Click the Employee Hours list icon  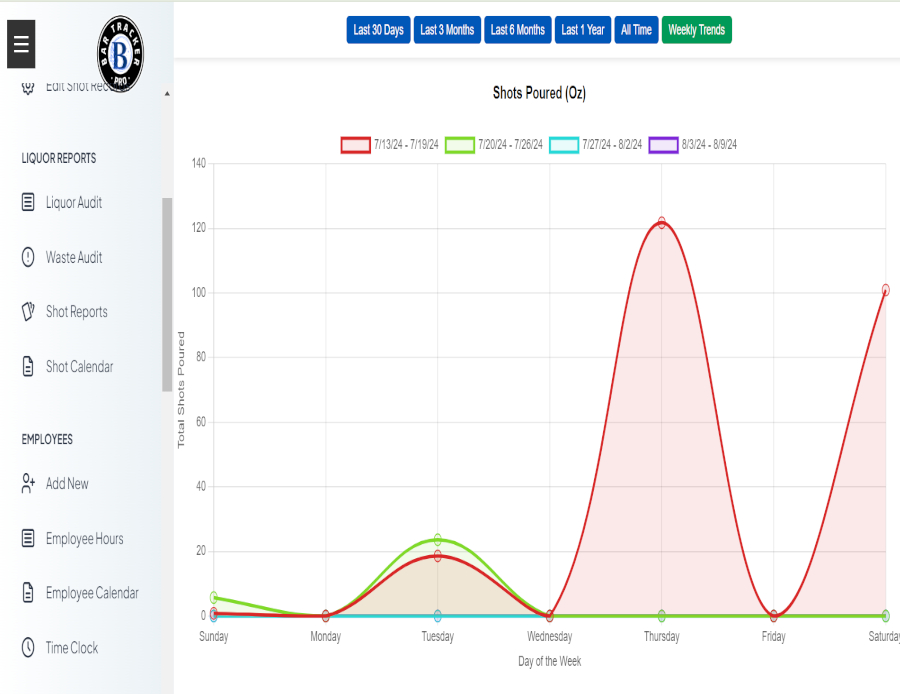point(28,539)
